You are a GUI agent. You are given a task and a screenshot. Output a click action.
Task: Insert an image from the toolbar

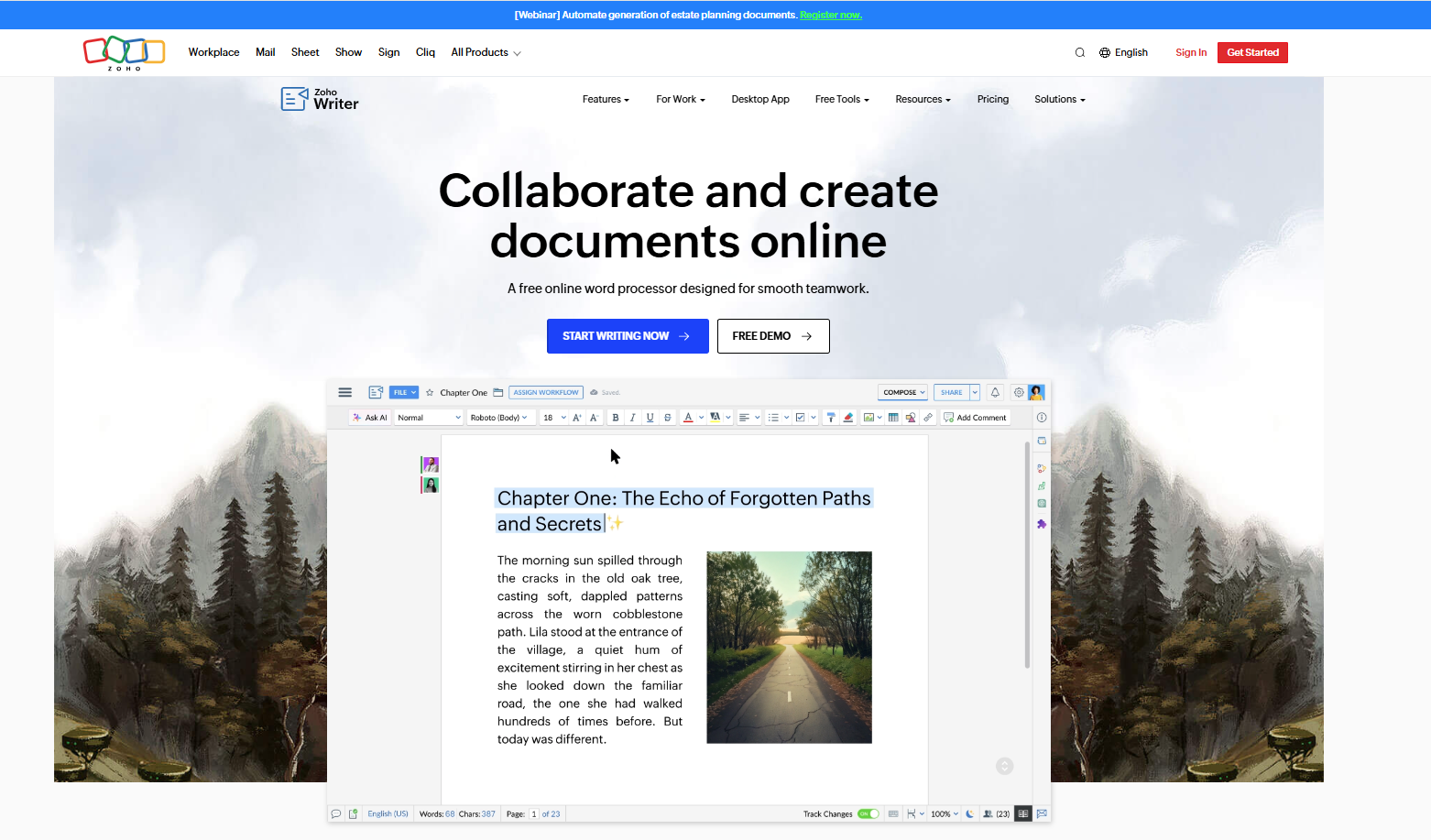pyautogui.click(x=868, y=417)
